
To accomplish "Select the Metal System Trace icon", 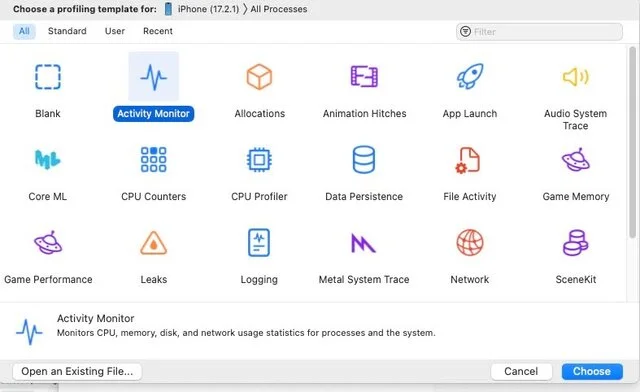I will 363,243.
